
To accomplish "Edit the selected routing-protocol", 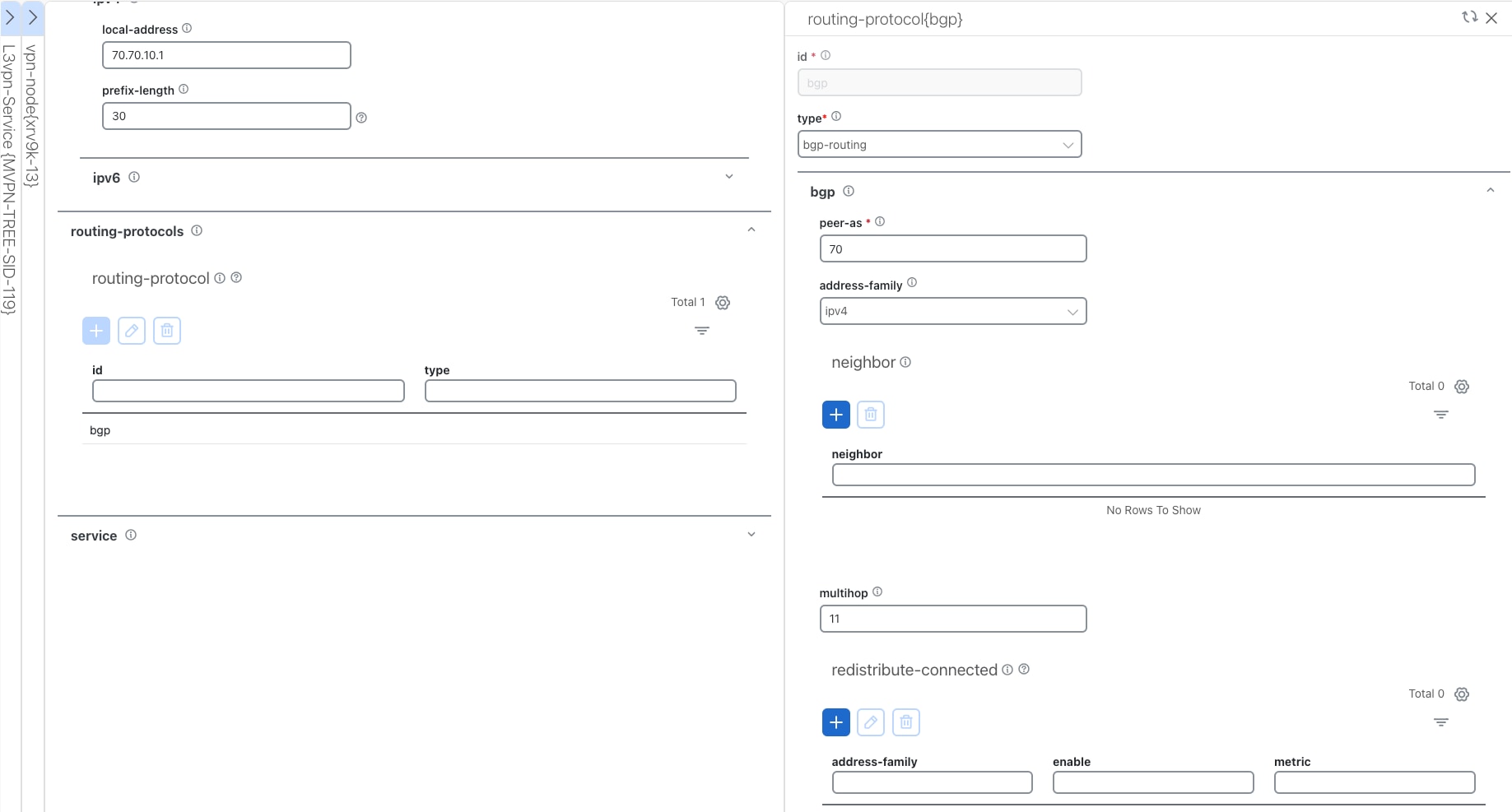I will (132, 330).
